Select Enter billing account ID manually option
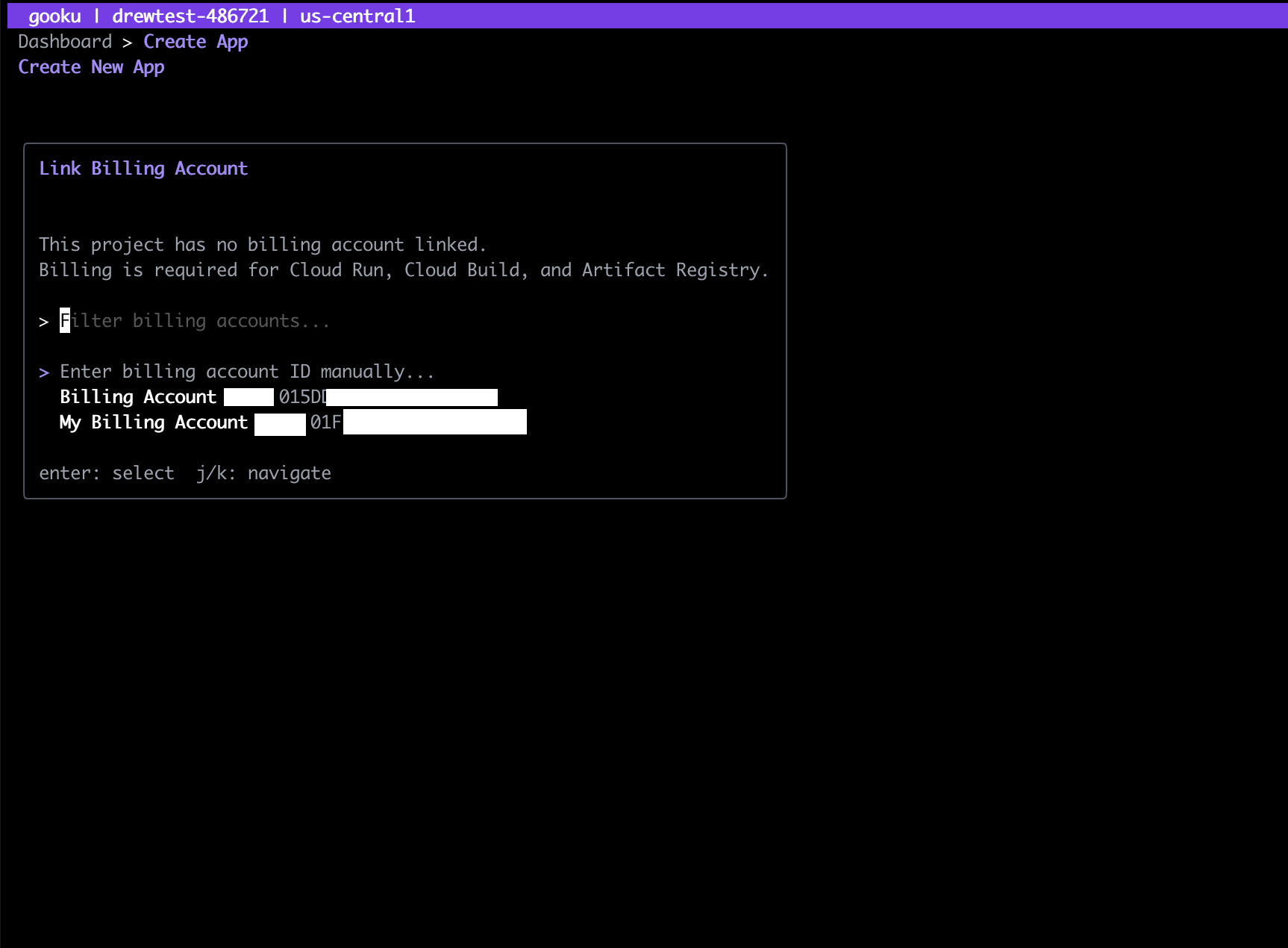 tap(246, 372)
